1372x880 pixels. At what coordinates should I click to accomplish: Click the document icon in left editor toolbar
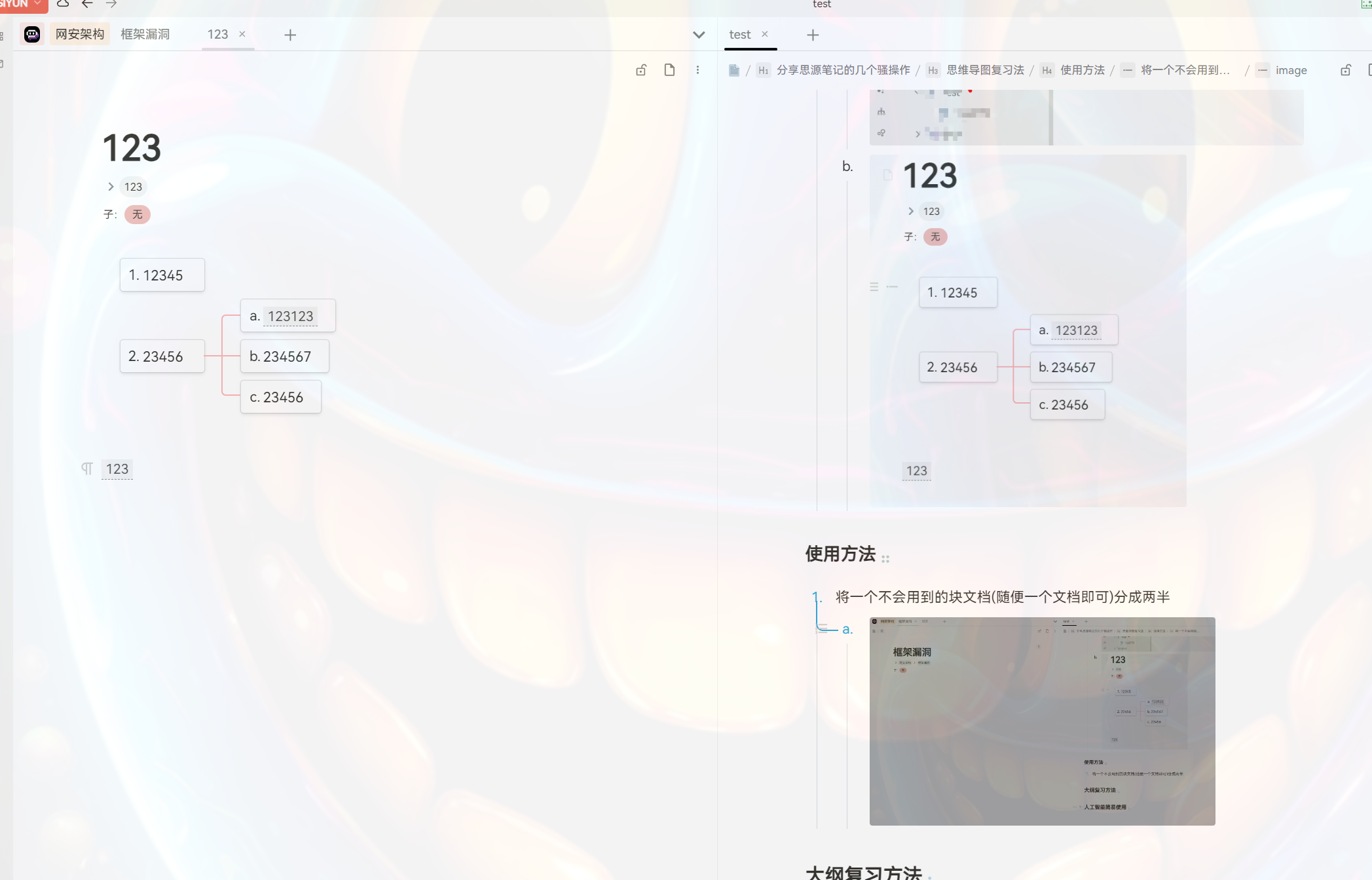669,70
